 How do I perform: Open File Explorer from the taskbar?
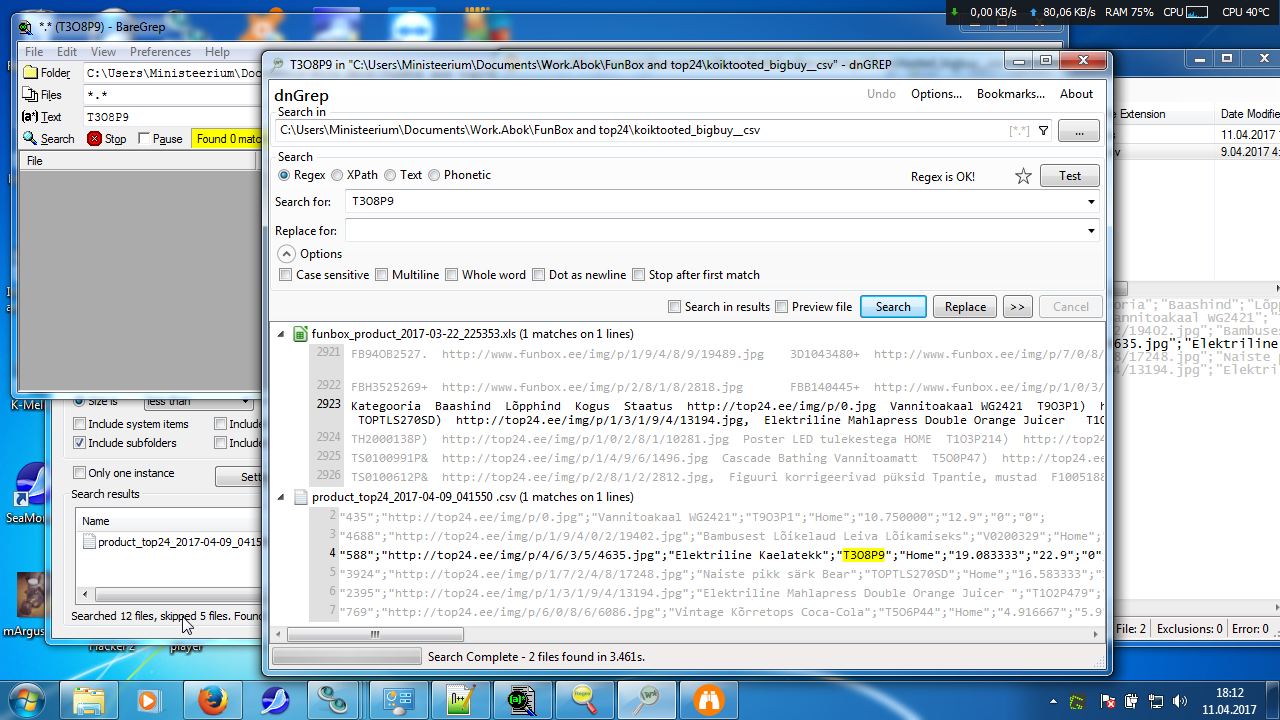(89, 699)
